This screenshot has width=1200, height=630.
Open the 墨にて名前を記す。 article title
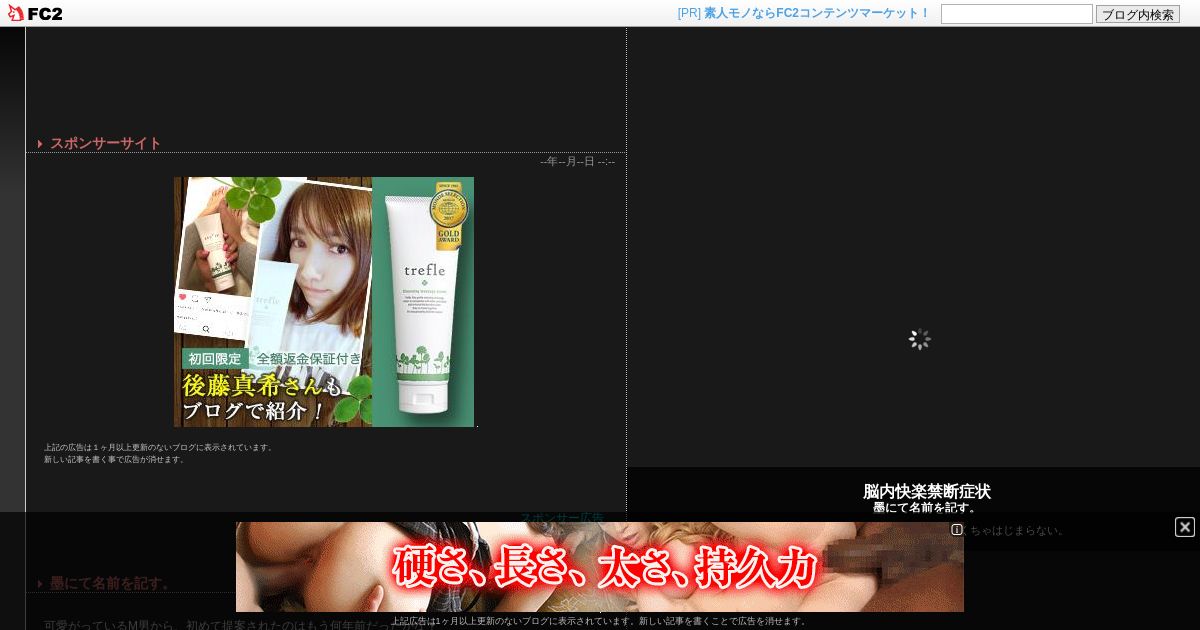coord(112,583)
